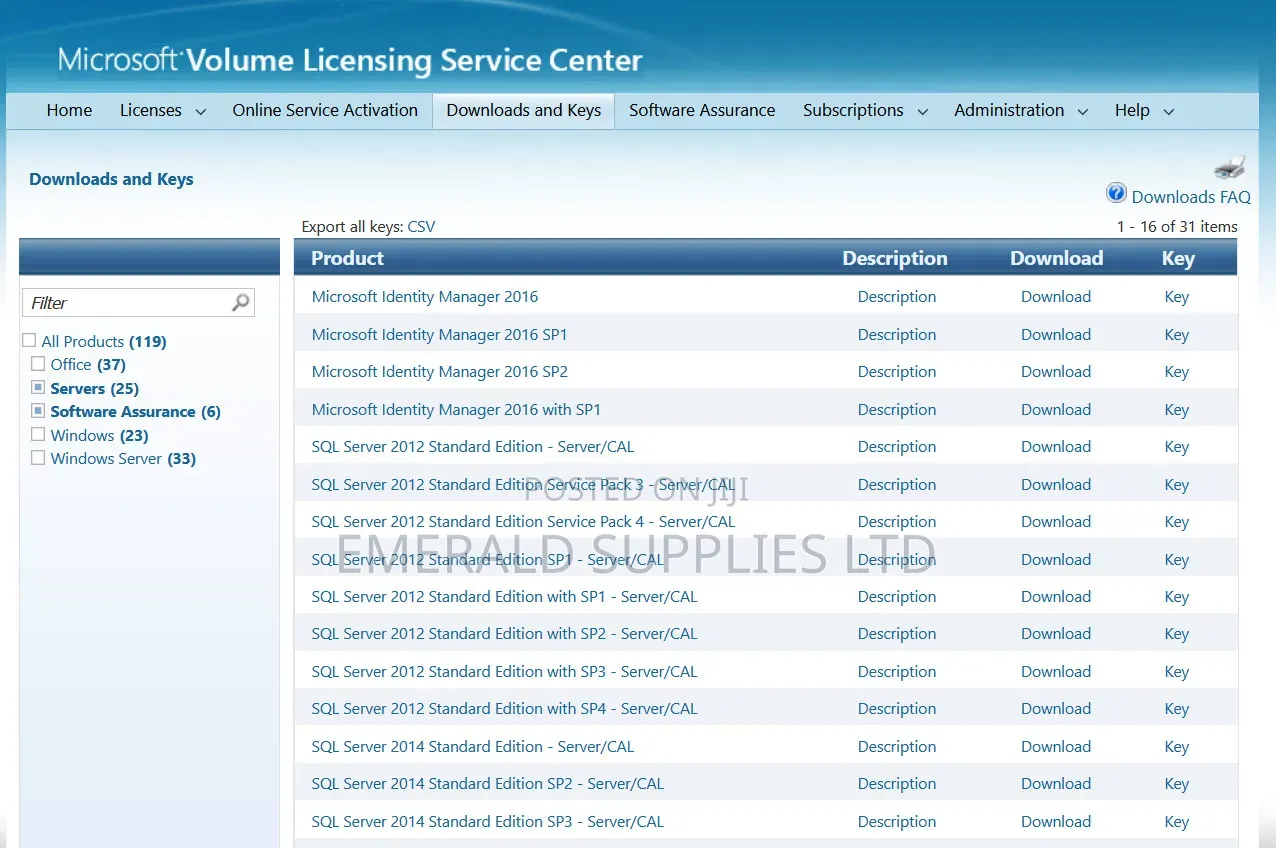Screen dimensions: 1276x848
Task: Open Microsoft Identity Manager 2016 product
Action: click(425, 296)
